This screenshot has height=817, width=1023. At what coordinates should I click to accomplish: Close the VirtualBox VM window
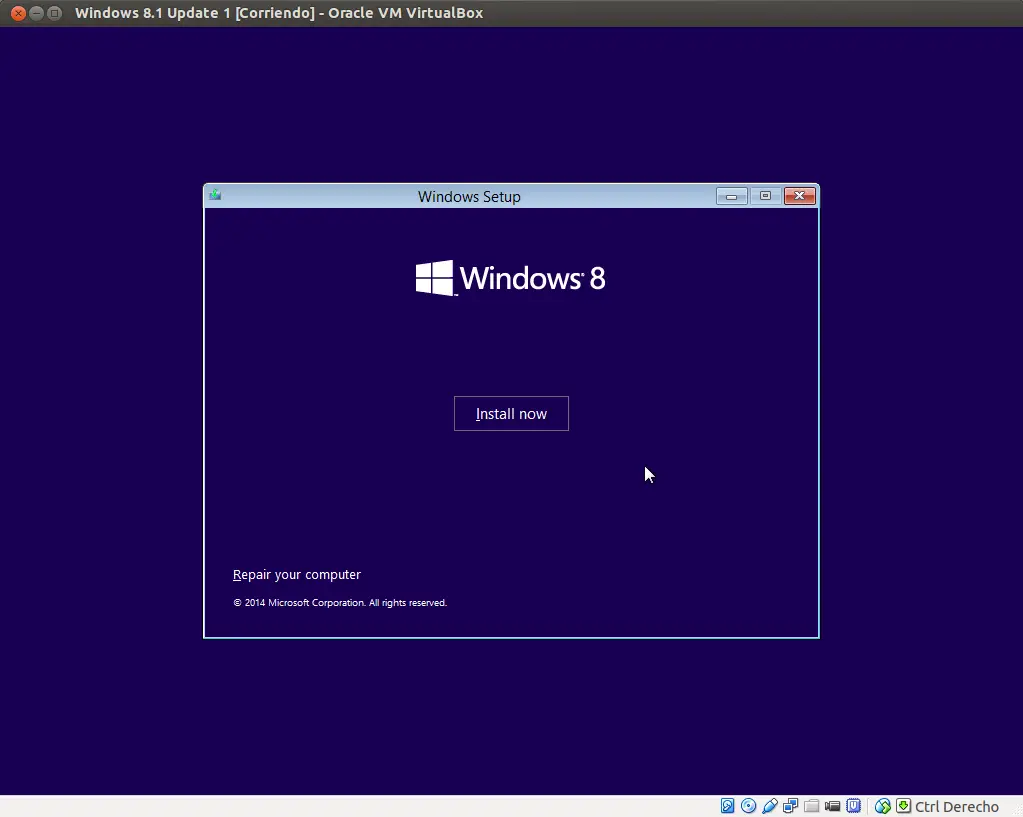coord(18,12)
